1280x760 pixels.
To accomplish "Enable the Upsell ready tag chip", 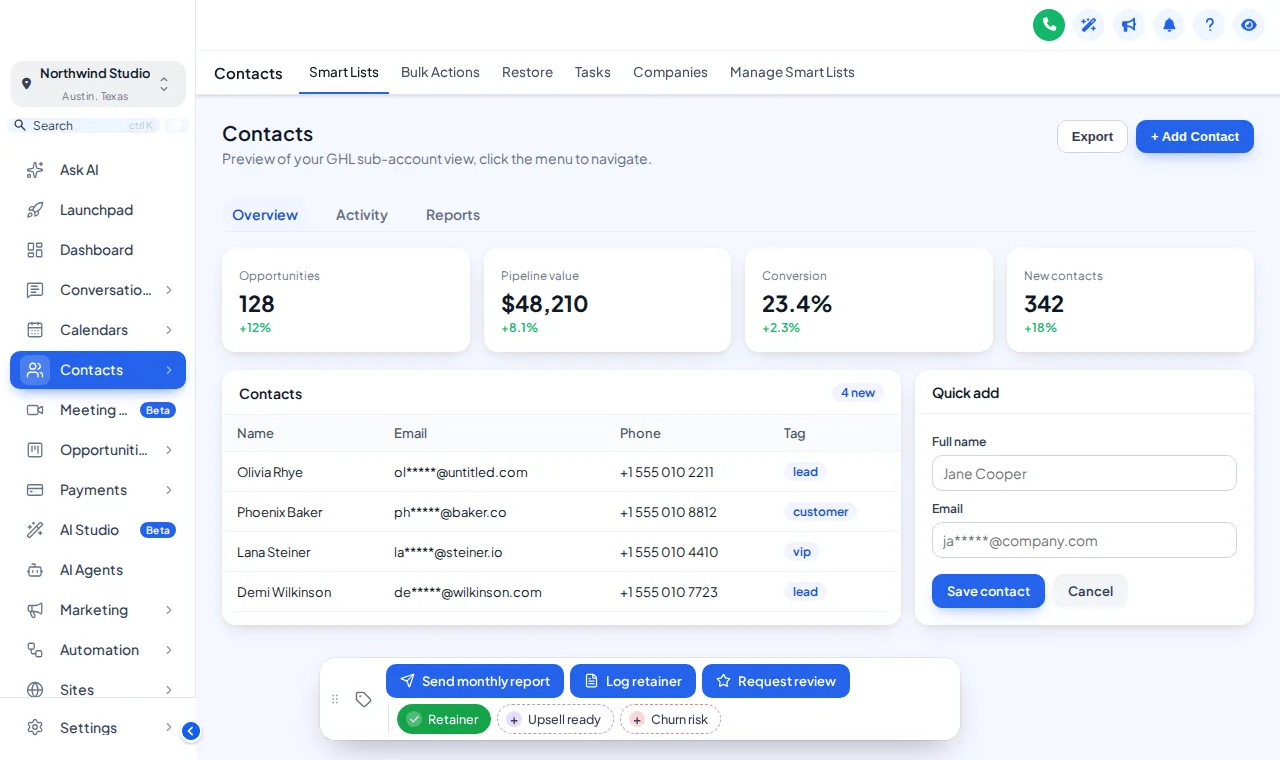I will click(555, 719).
